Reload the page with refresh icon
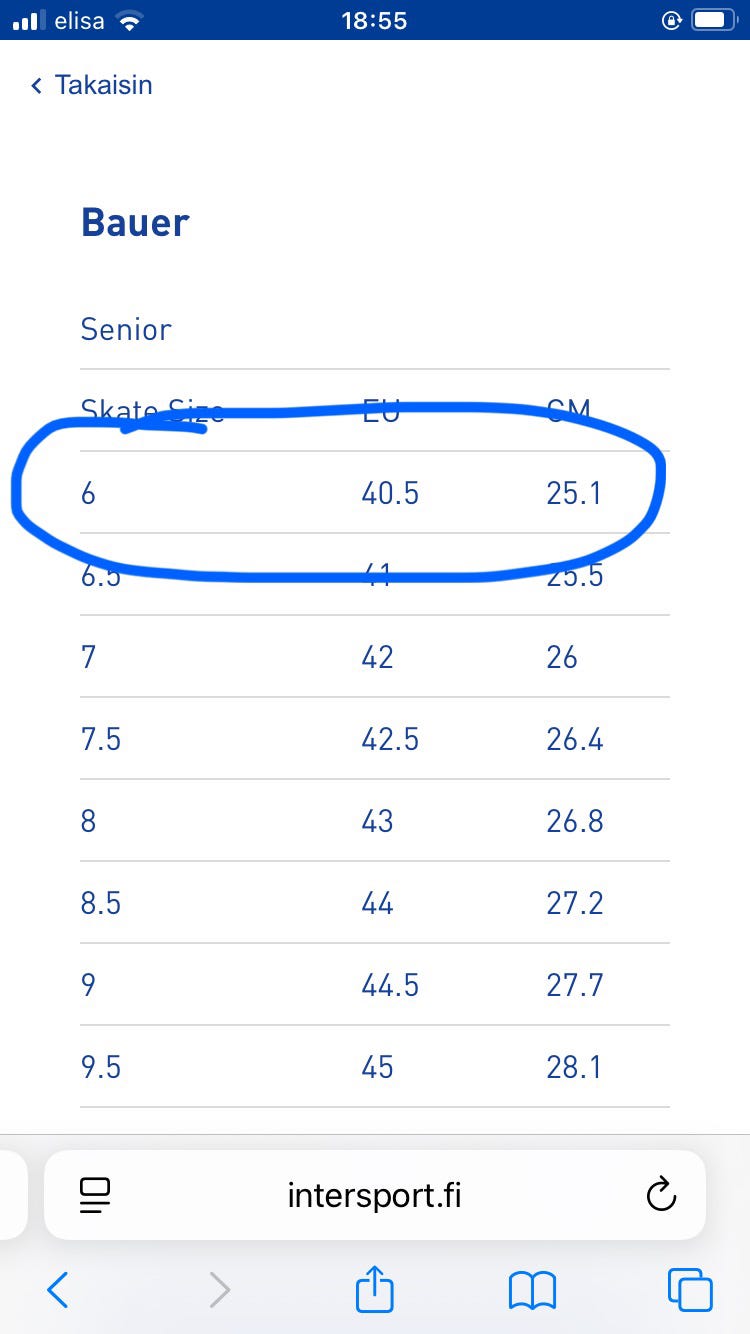The width and height of the screenshot is (750, 1334). pos(661,1194)
